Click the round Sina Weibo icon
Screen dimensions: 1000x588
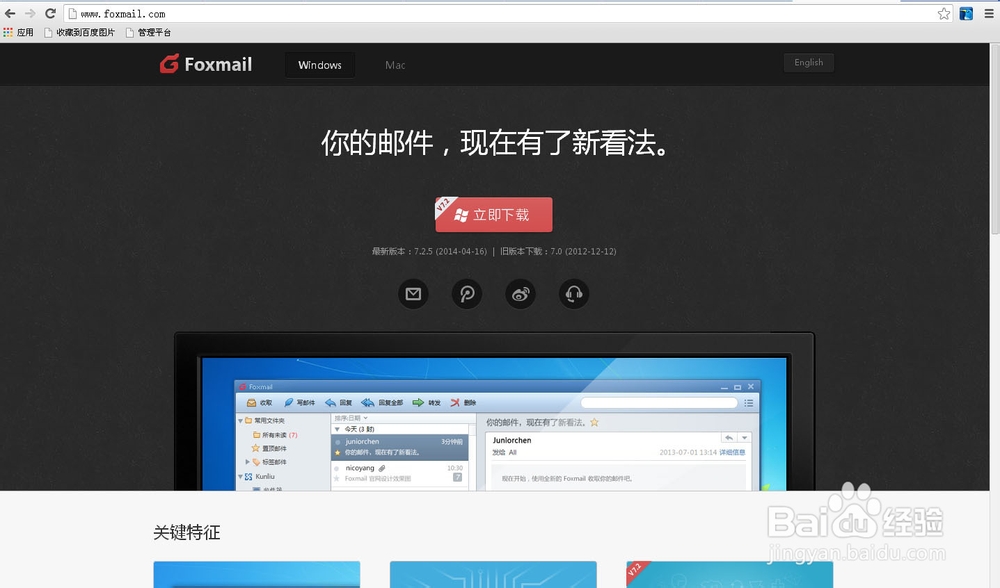click(520, 294)
